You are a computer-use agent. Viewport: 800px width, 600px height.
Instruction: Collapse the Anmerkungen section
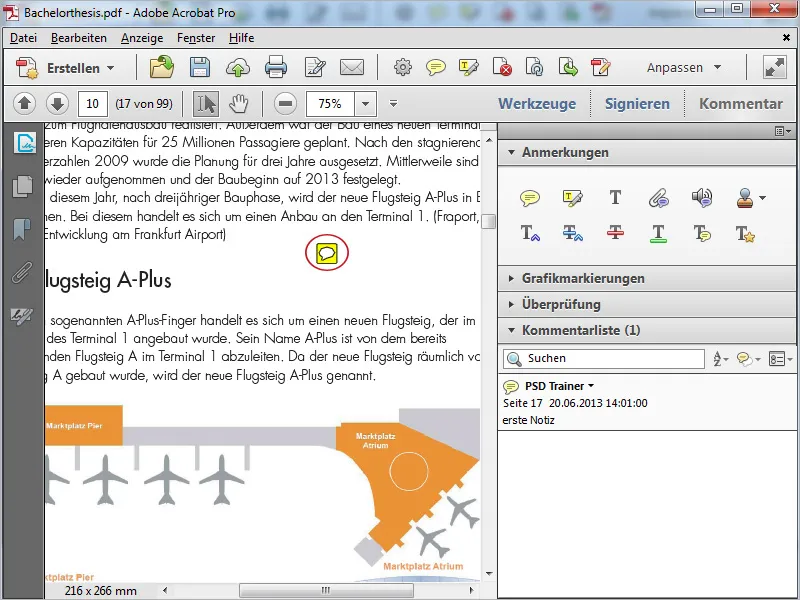512,152
